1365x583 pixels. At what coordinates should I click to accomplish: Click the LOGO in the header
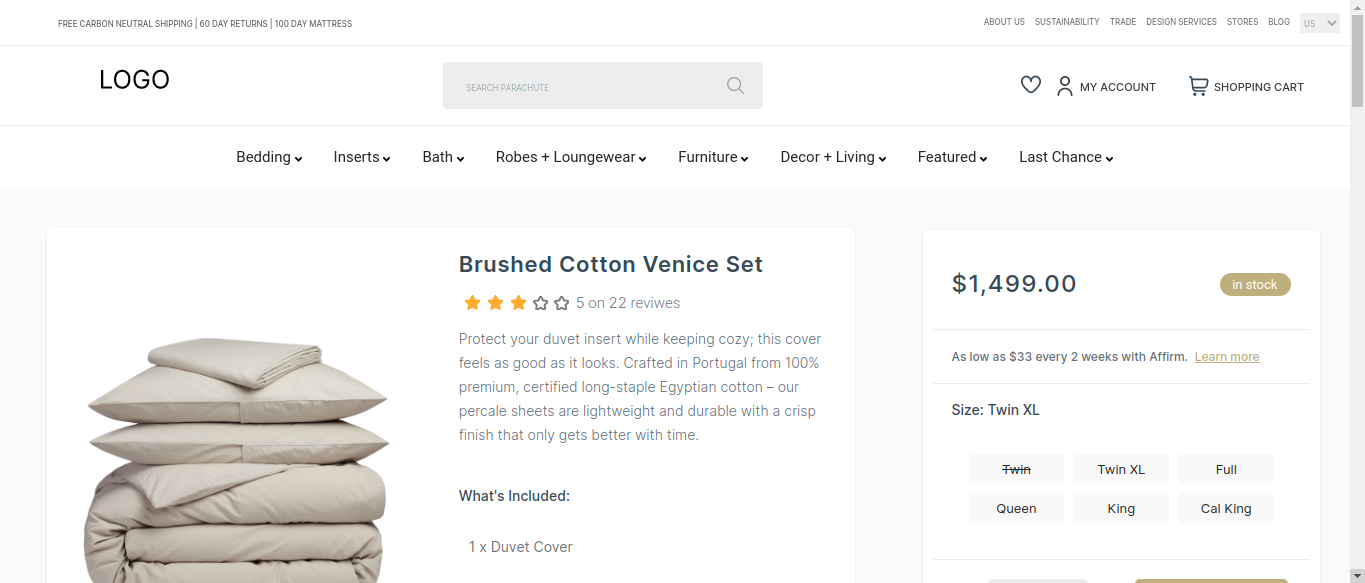[x=134, y=80]
